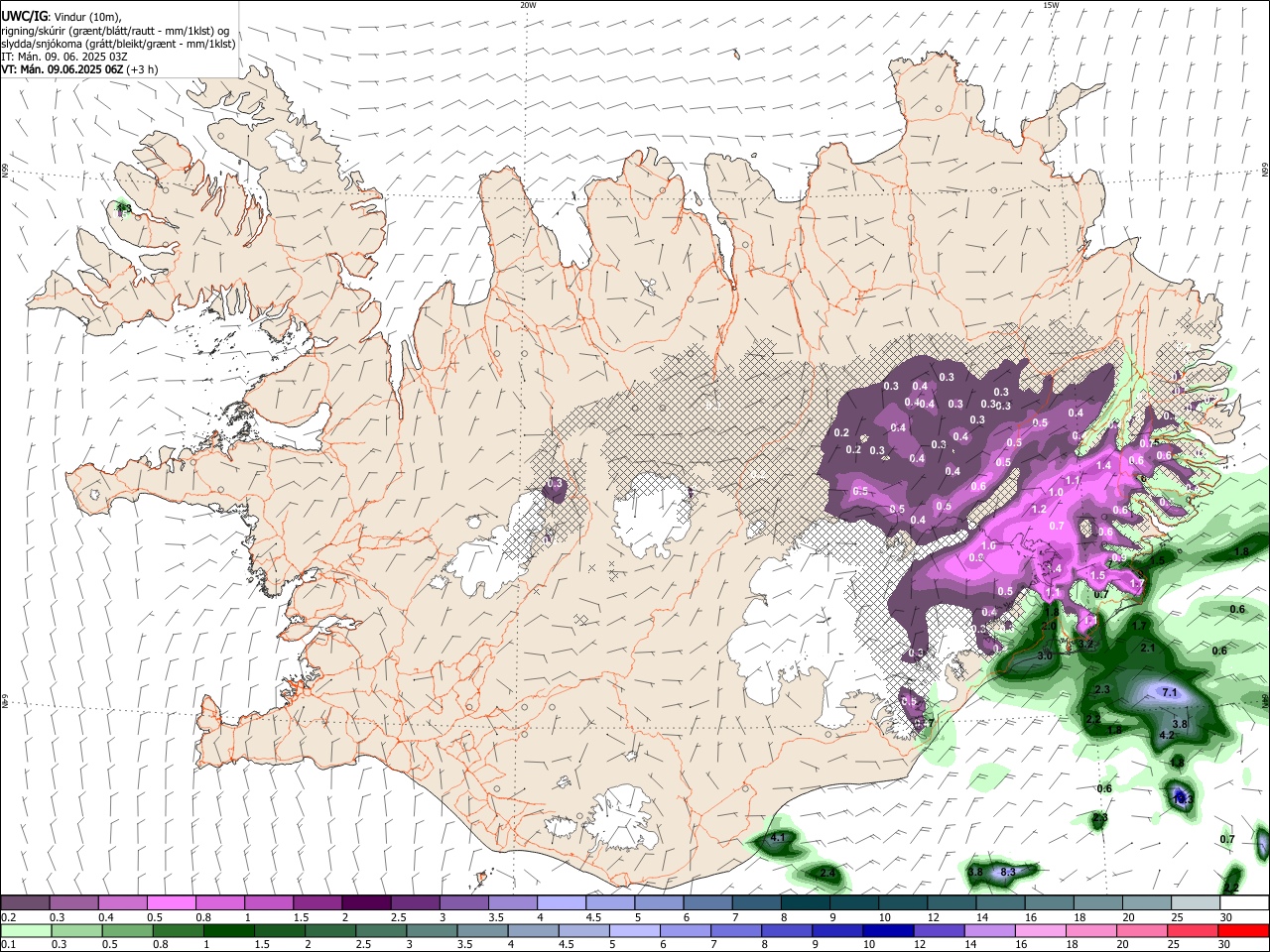Select the darkest green lower-legend swatch labeled 1
This screenshot has height=952, width=1270.
tap(227, 930)
